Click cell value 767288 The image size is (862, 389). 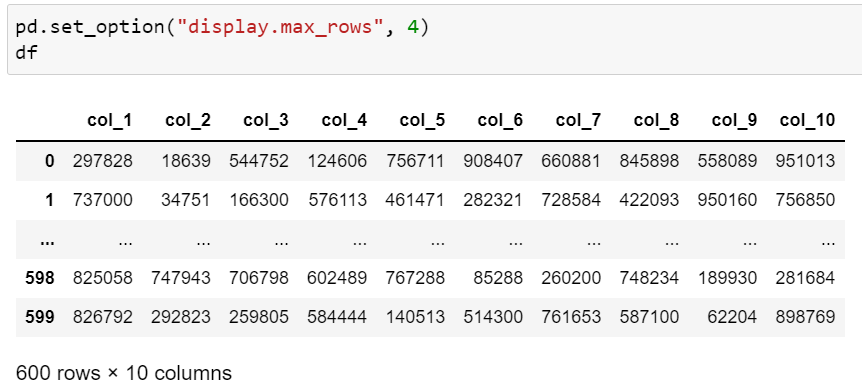[415, 278]
